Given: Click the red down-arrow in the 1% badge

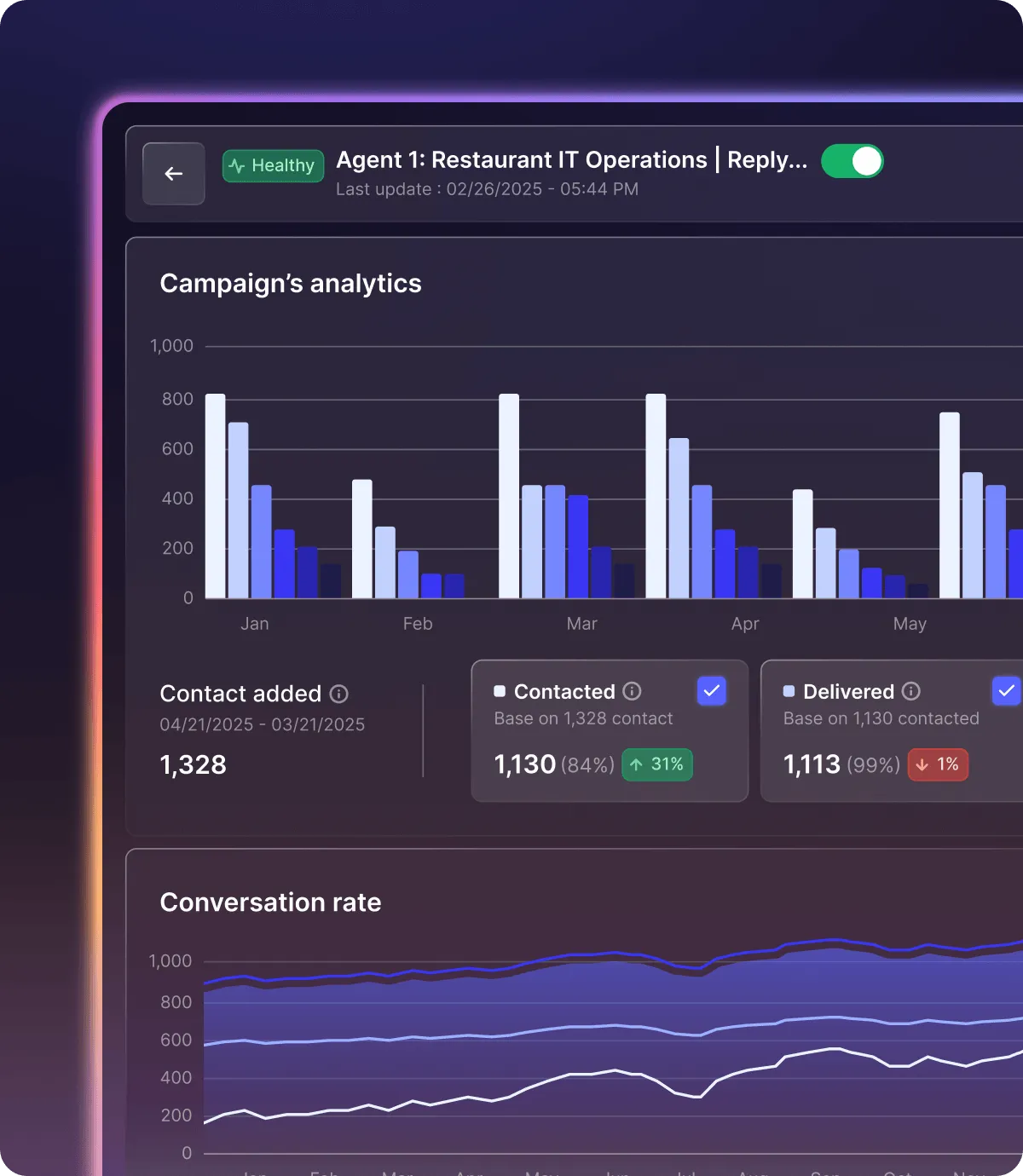Looking at the screenshot, I should 921,764.
